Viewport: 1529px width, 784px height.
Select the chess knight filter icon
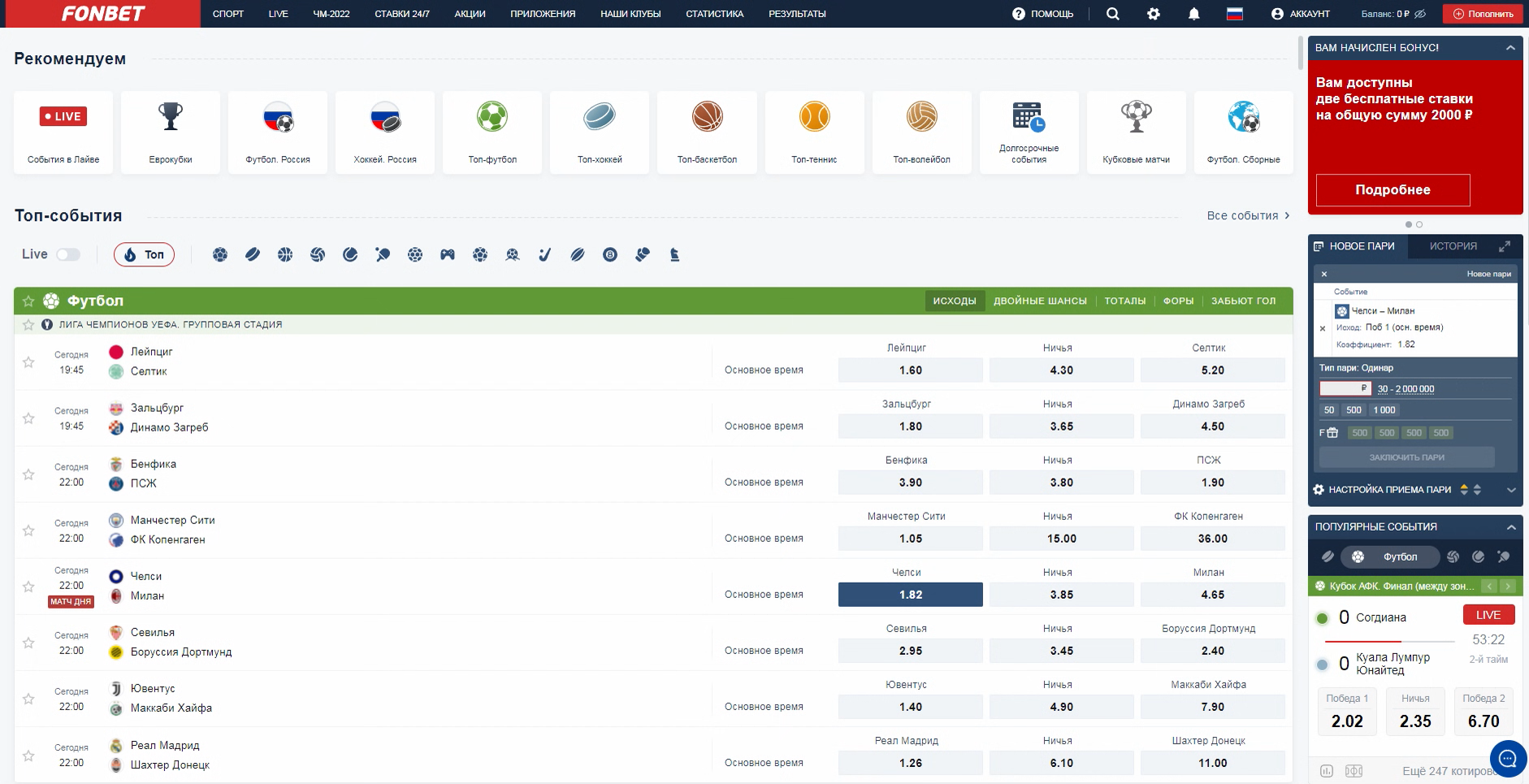674,255
